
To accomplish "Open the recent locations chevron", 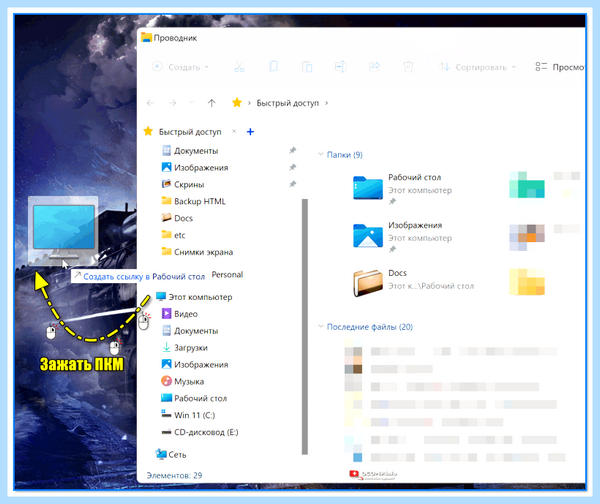I will click(x=192, y=103).
